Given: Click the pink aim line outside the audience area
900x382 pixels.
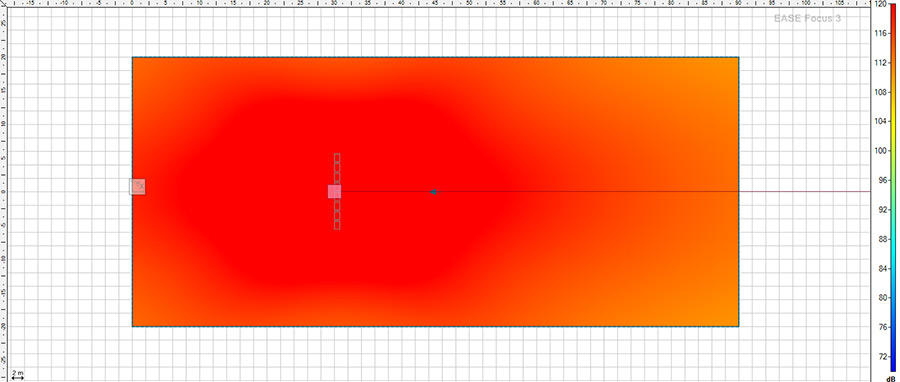Looking at the screenshot, I should (805, 192).
